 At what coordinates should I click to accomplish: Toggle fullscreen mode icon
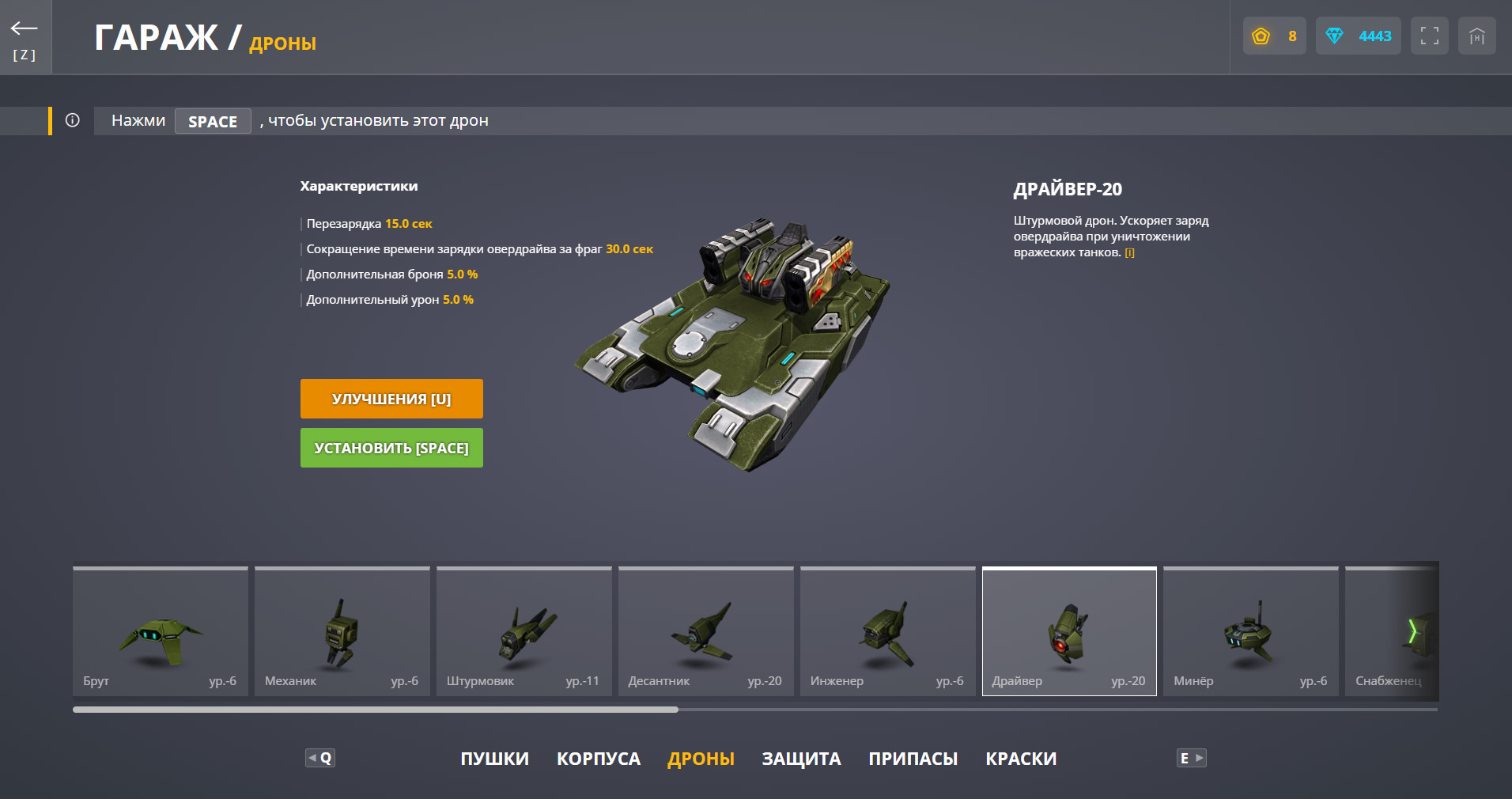coord(1429,36)
